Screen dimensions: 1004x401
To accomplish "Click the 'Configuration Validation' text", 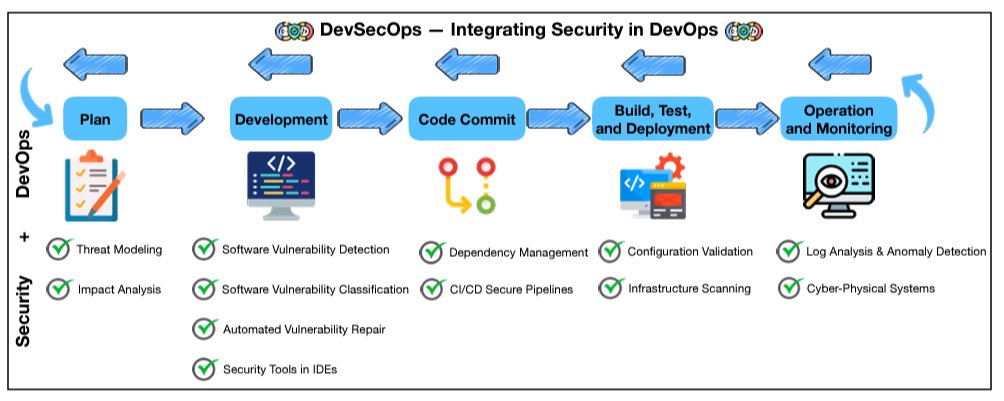I will click(690, 252).
